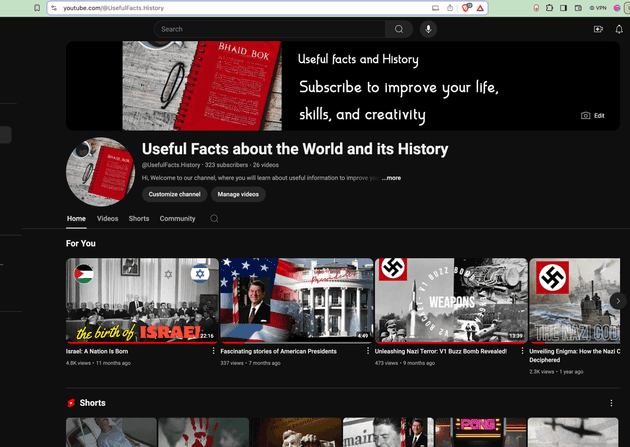Click Customize channel button
The width and height of the screenshot is (630, 447).
pyautogui.click(x=174, y=194)
